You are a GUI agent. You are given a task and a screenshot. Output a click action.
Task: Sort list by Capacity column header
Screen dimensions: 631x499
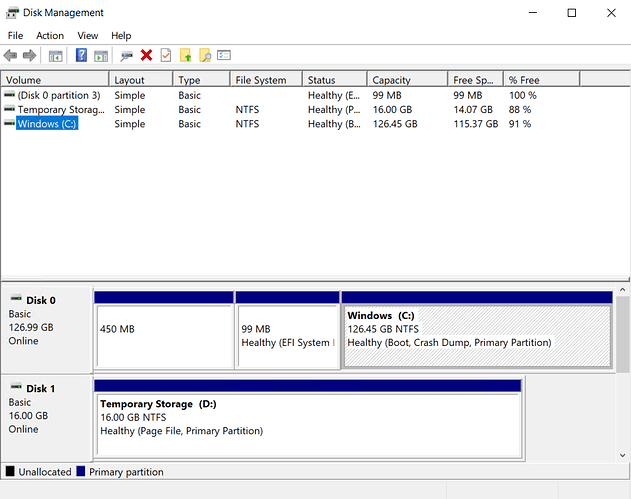tap(391, 80)
